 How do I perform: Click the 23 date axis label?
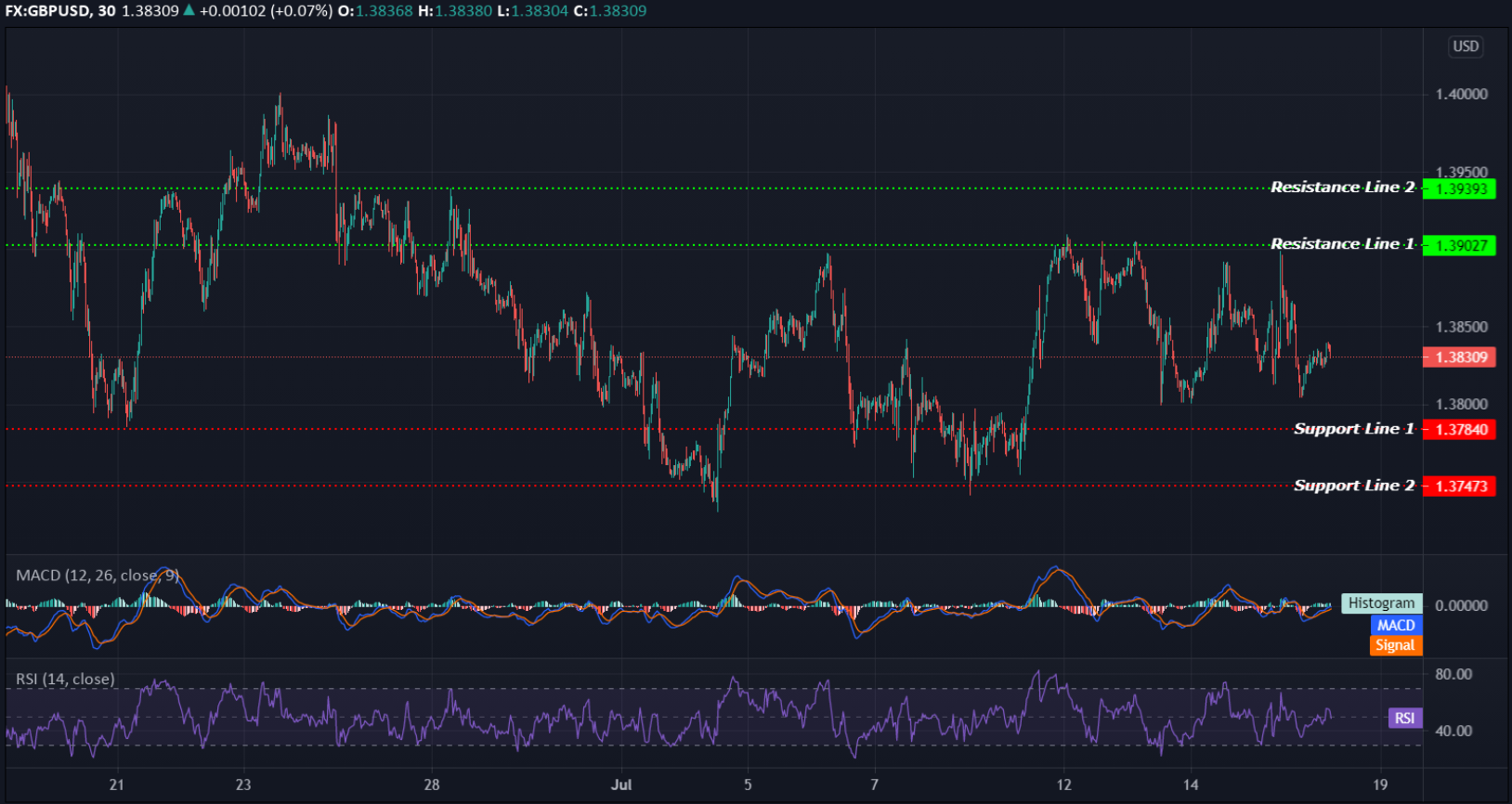(x=243, y=785)
